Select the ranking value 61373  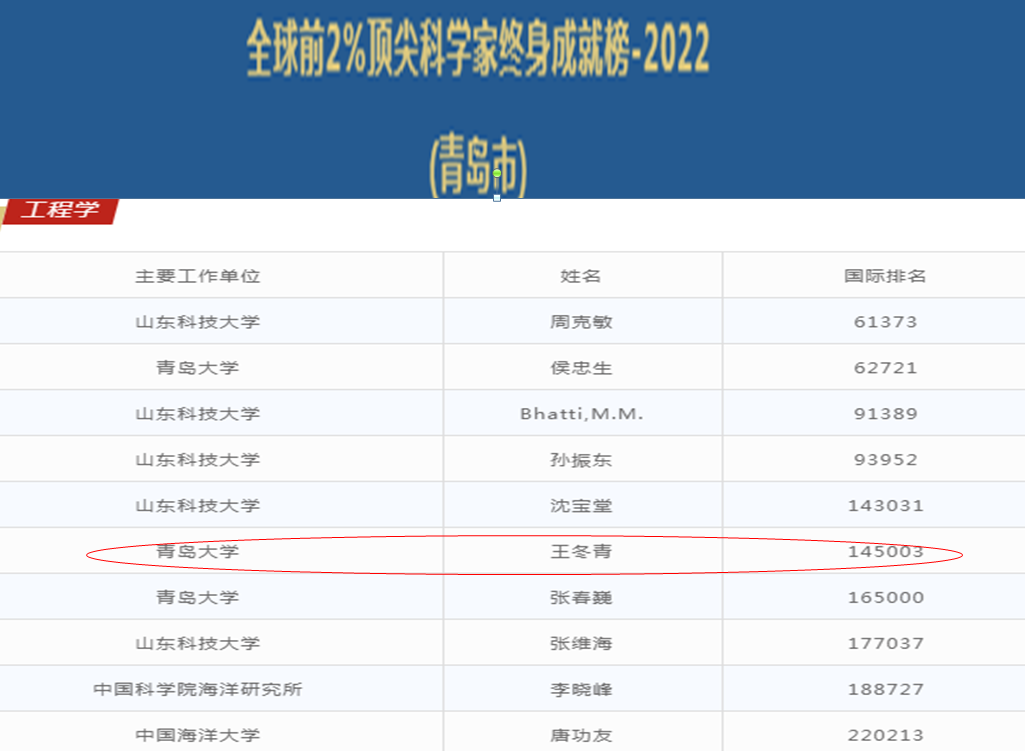point(885,322)
